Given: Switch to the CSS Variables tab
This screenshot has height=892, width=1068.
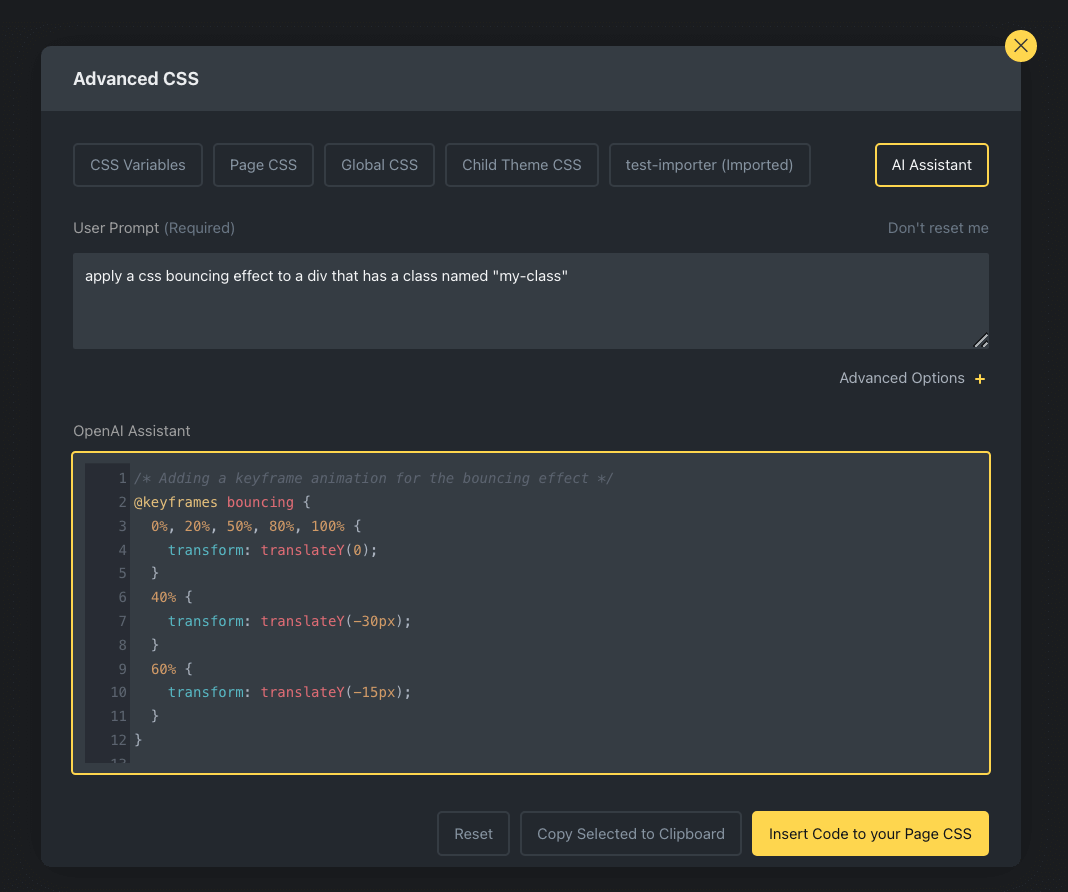Looking at the screenshot, I should pos(138,165).
